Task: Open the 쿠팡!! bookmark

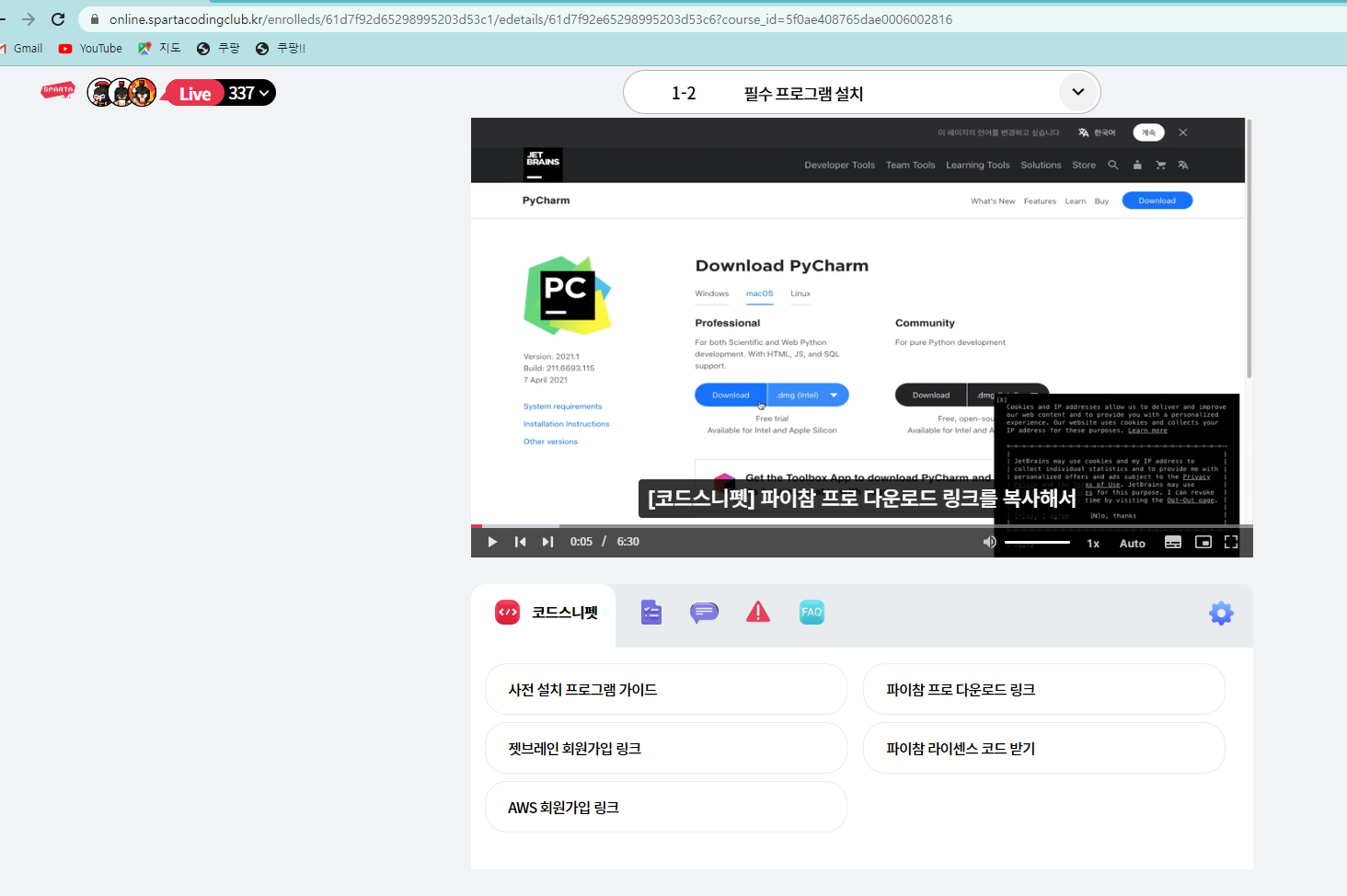Action: tap(281, 49)
